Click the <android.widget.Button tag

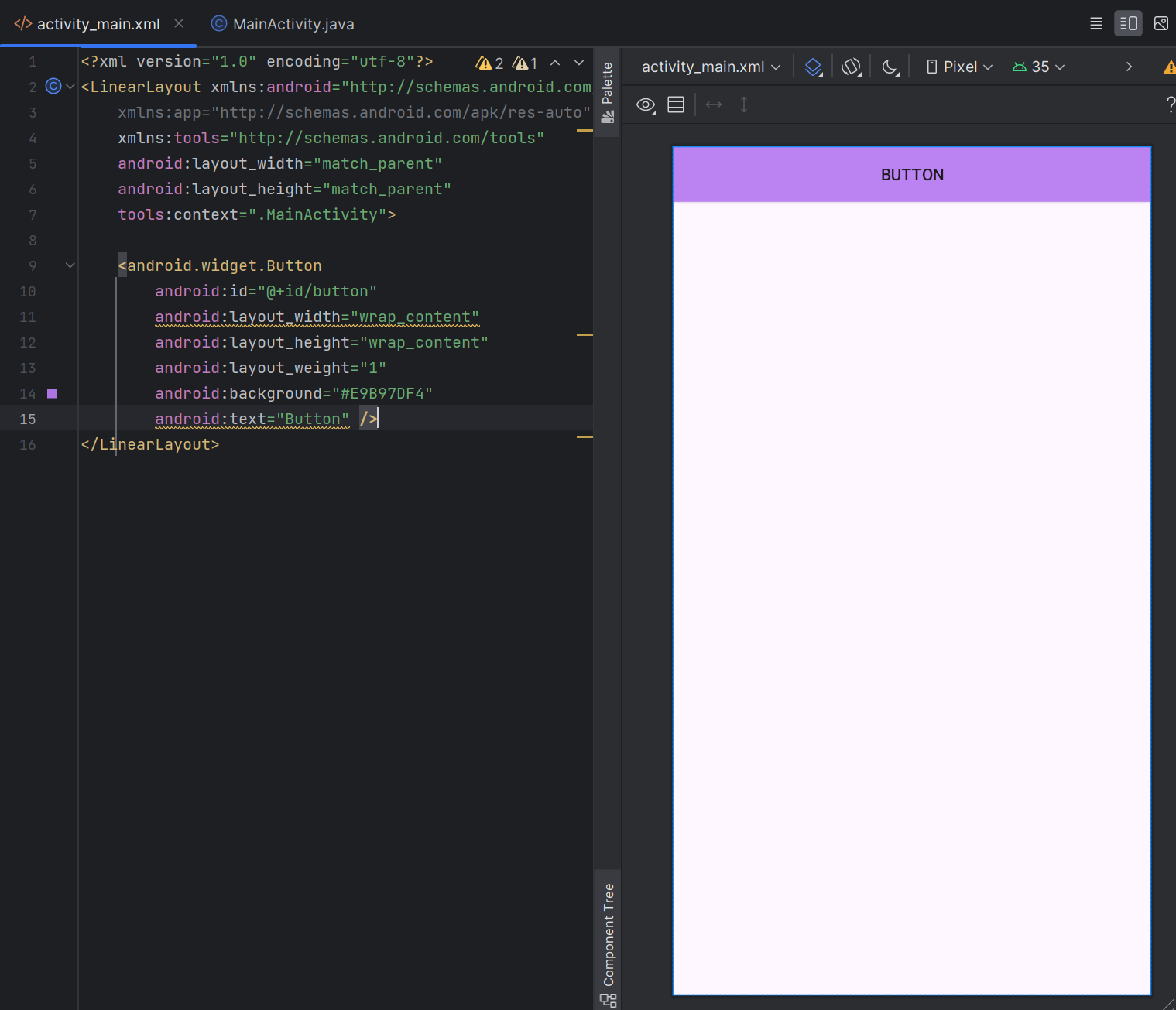[220, 265]
